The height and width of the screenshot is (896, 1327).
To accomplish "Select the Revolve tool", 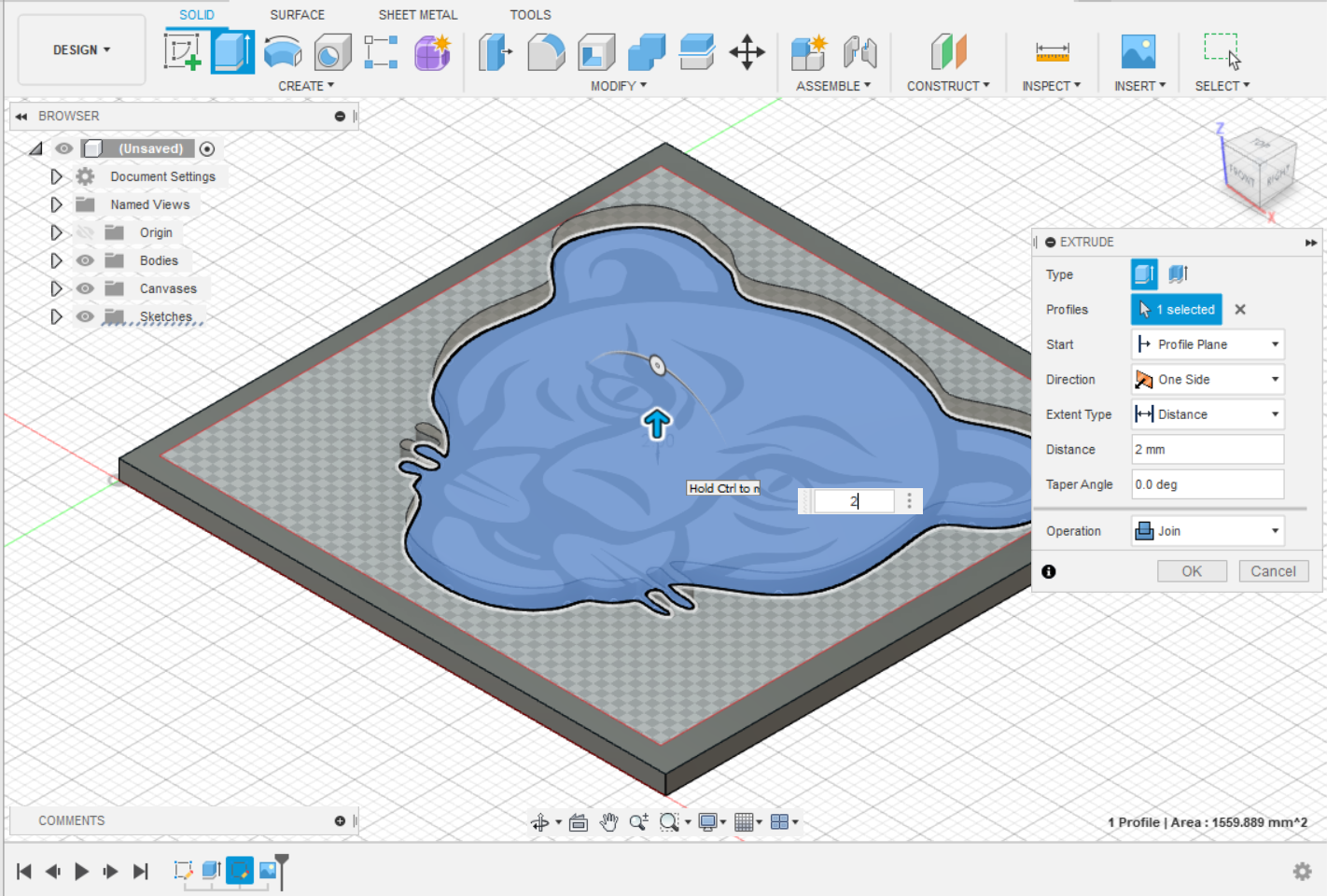I will coord(283,51).
